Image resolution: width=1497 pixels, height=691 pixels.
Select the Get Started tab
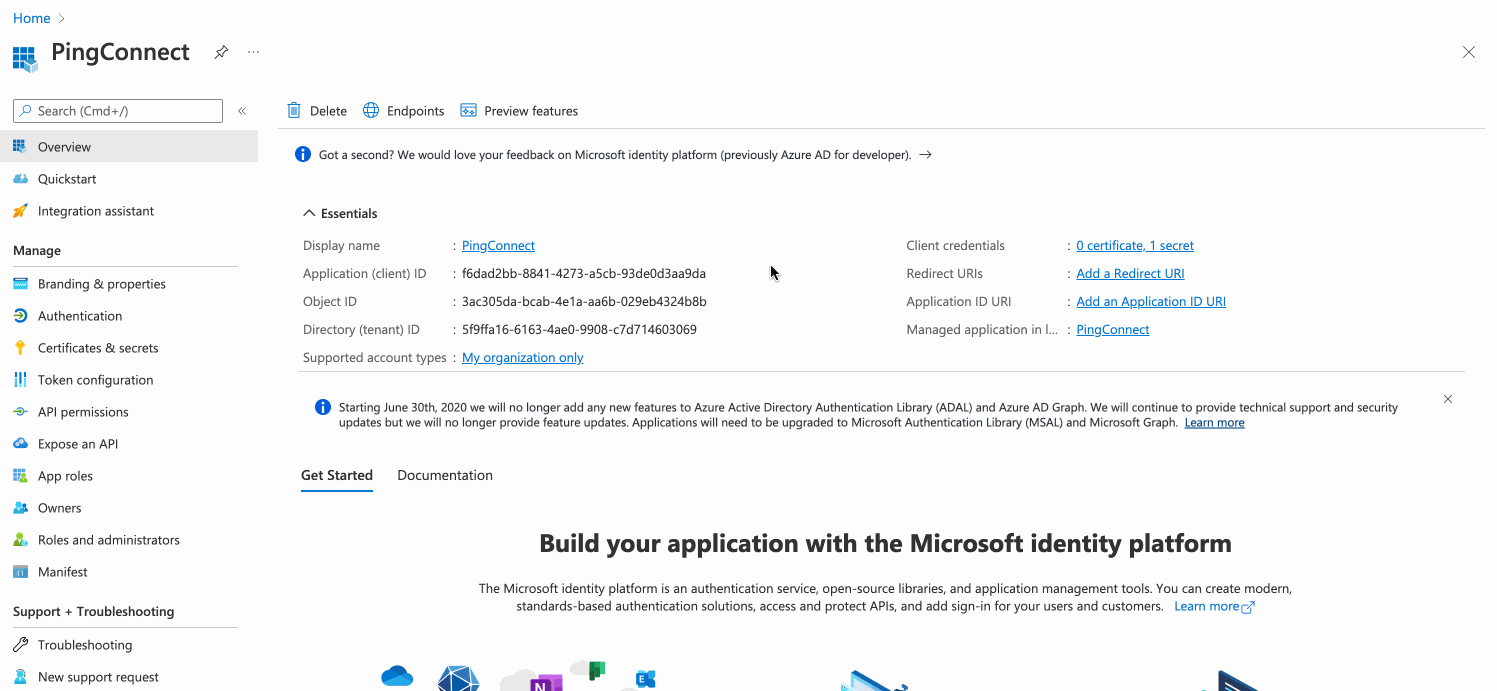tap(336, 474)
